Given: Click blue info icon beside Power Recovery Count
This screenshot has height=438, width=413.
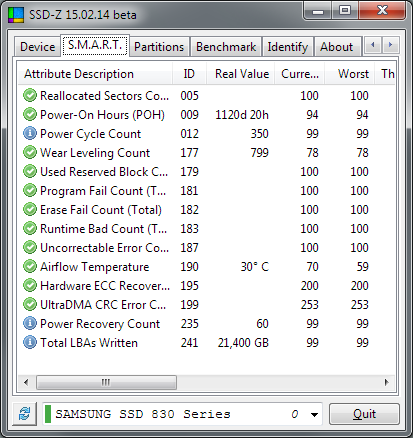Looking at the screenshot, I should coord(30,323).
